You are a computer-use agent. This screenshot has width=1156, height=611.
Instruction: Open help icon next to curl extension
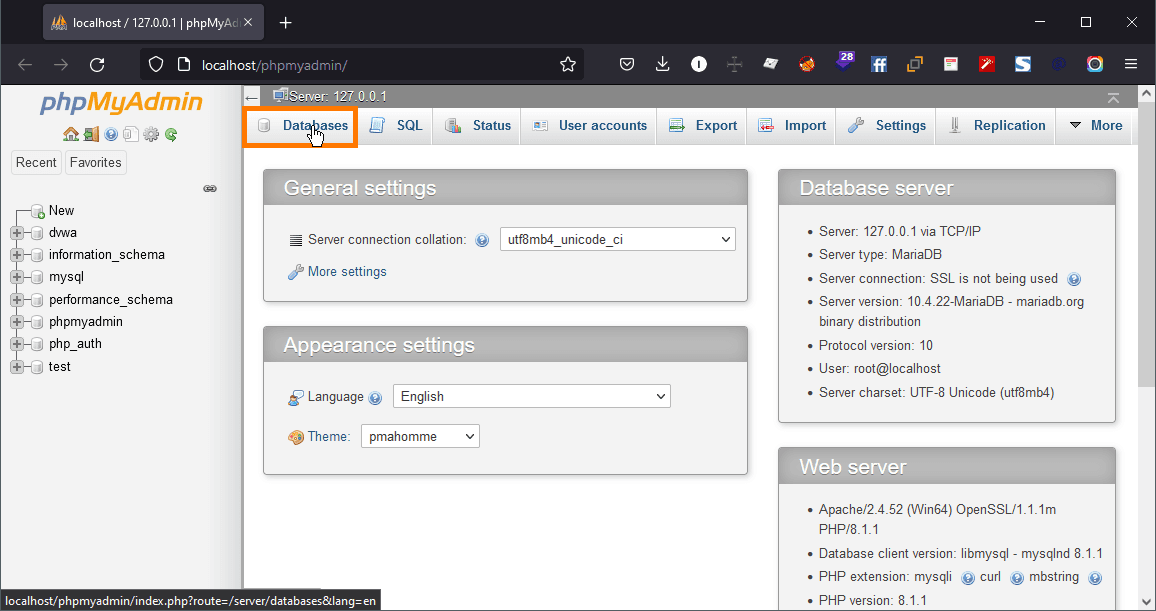pos(1017,578)
